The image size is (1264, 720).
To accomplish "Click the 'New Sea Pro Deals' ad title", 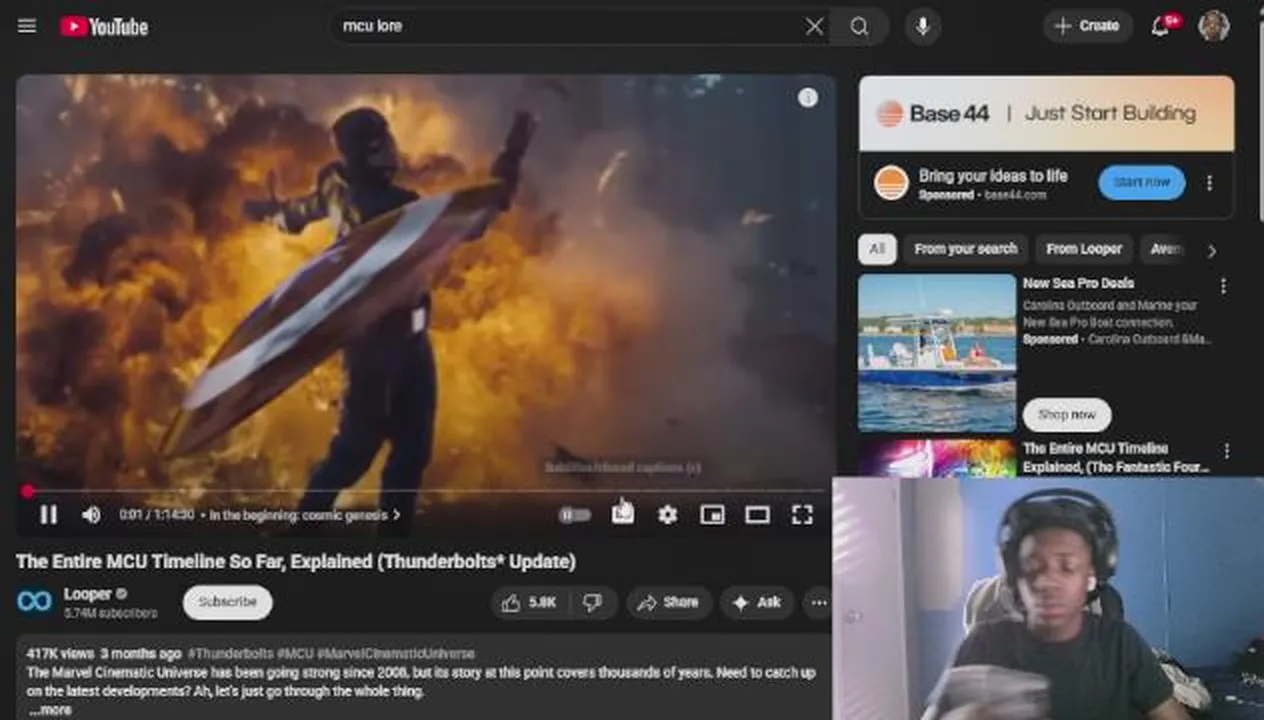I will tap(1078, 283).
